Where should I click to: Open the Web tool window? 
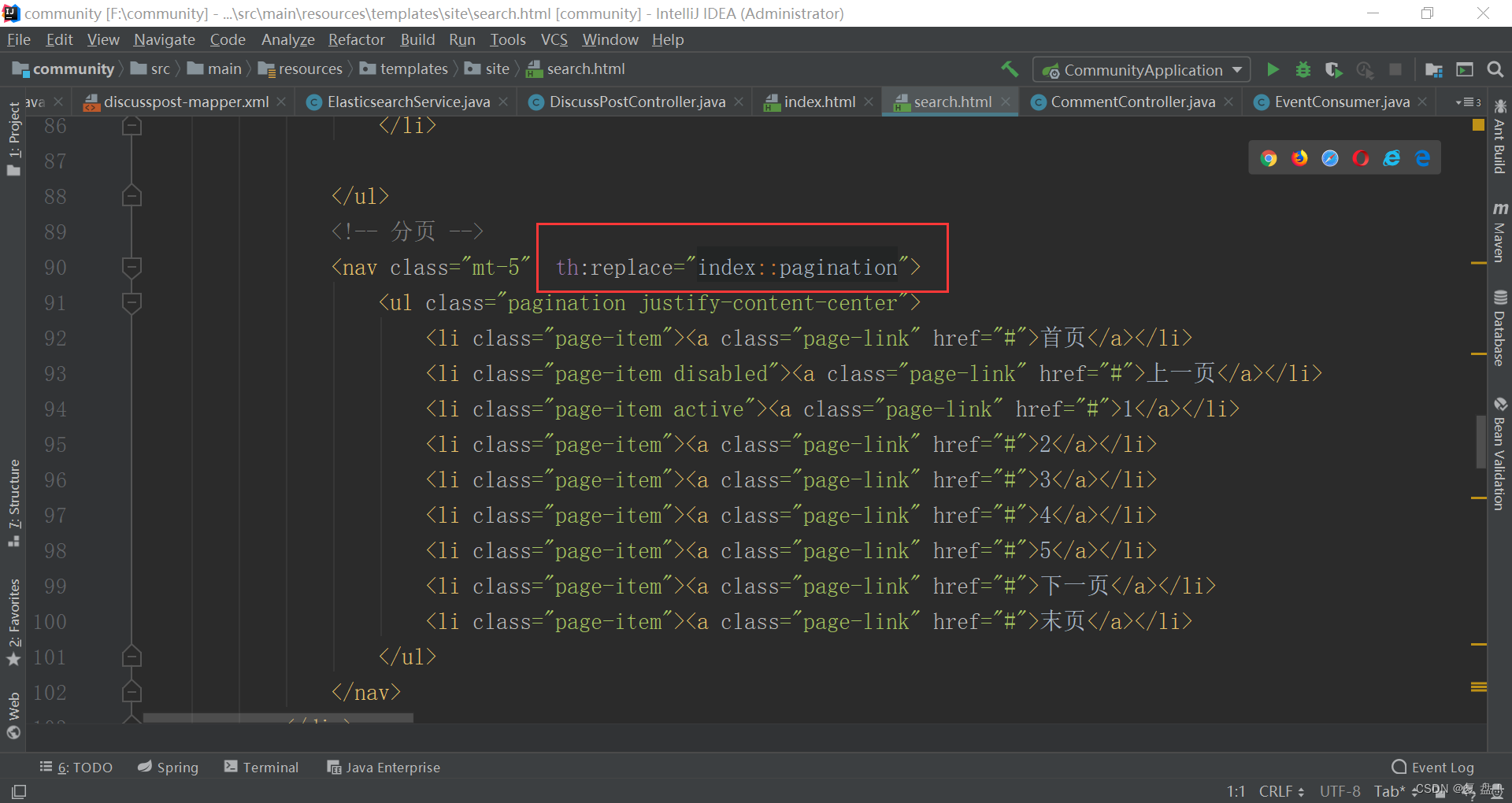pyautogui.click(x=13, y=715)
